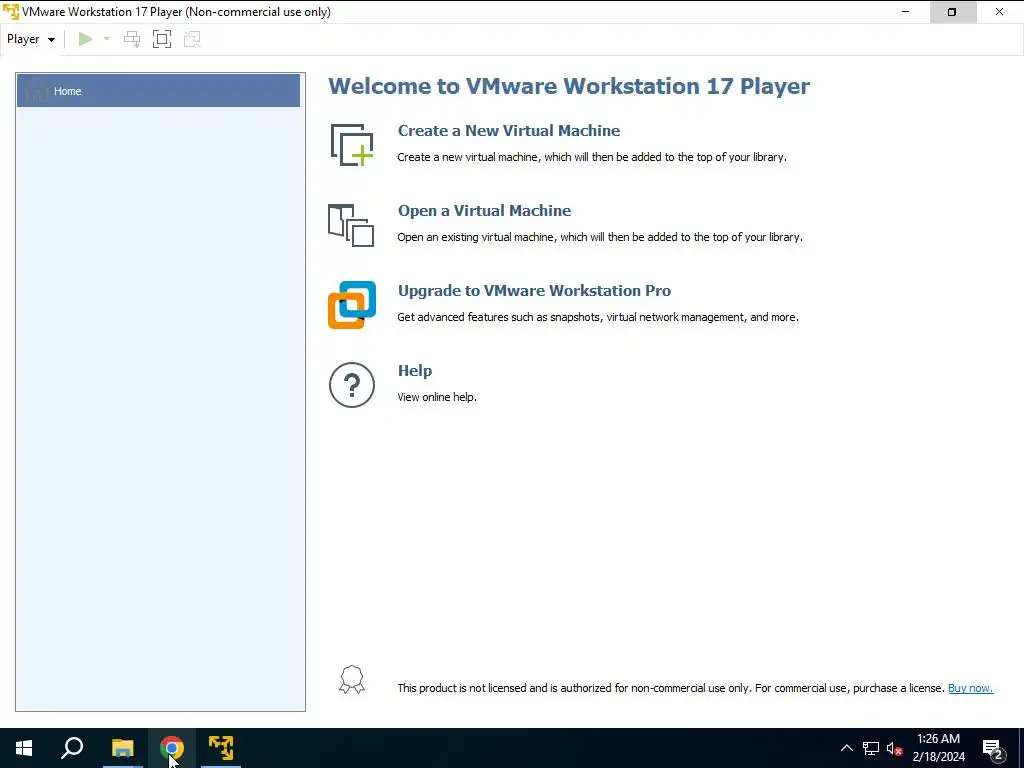Expand the power options arrow beside play
The height and width of the screenshot is (768, 1024).
[107, 39]
